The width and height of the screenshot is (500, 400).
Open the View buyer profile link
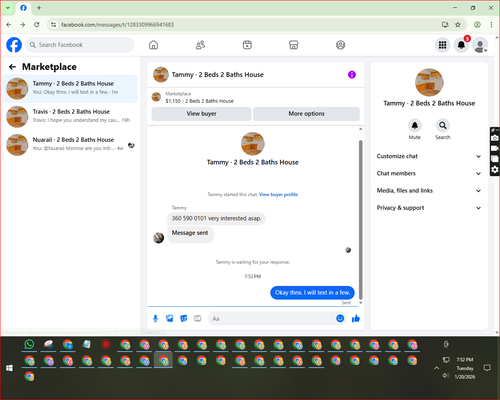278,194
